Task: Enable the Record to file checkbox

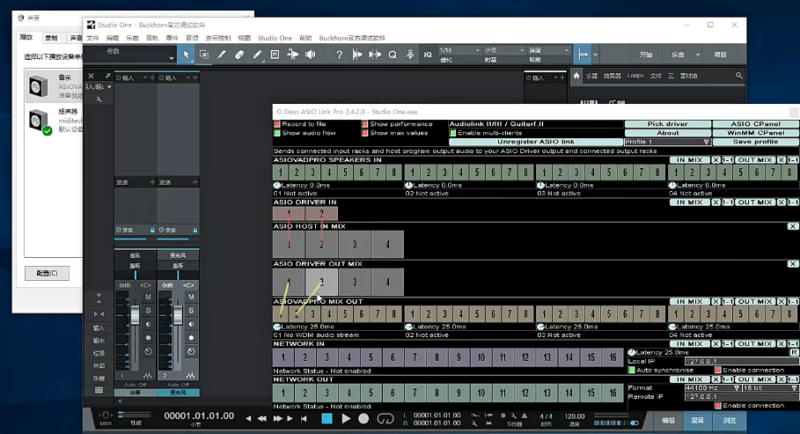Action: (x=278, y=124)
